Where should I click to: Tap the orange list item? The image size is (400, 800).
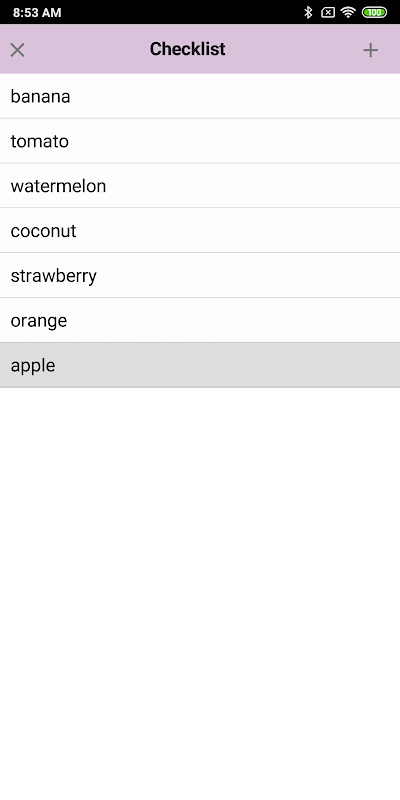(x=200, y=320)
